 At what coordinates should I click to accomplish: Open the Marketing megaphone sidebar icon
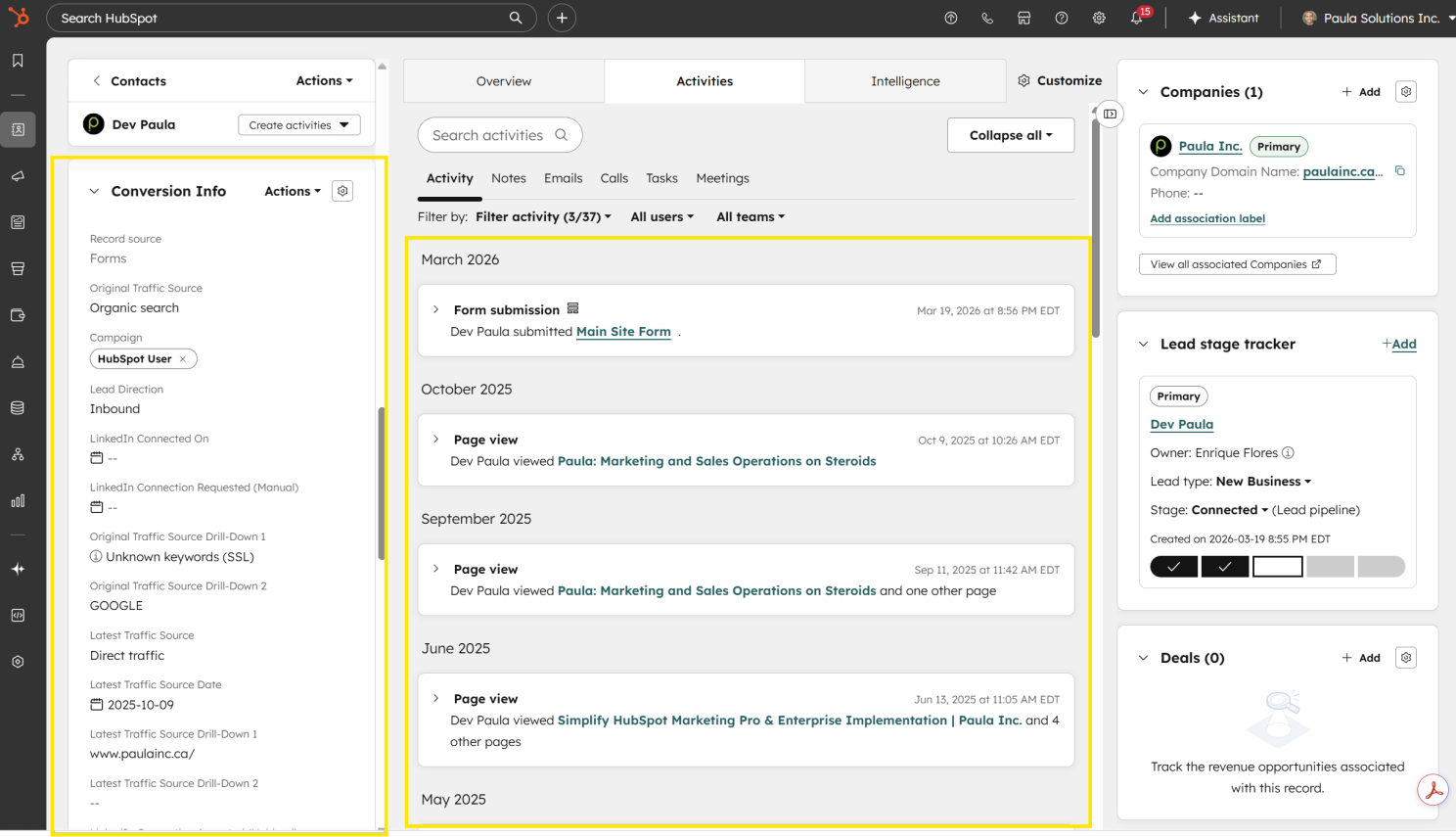(18, 176)
